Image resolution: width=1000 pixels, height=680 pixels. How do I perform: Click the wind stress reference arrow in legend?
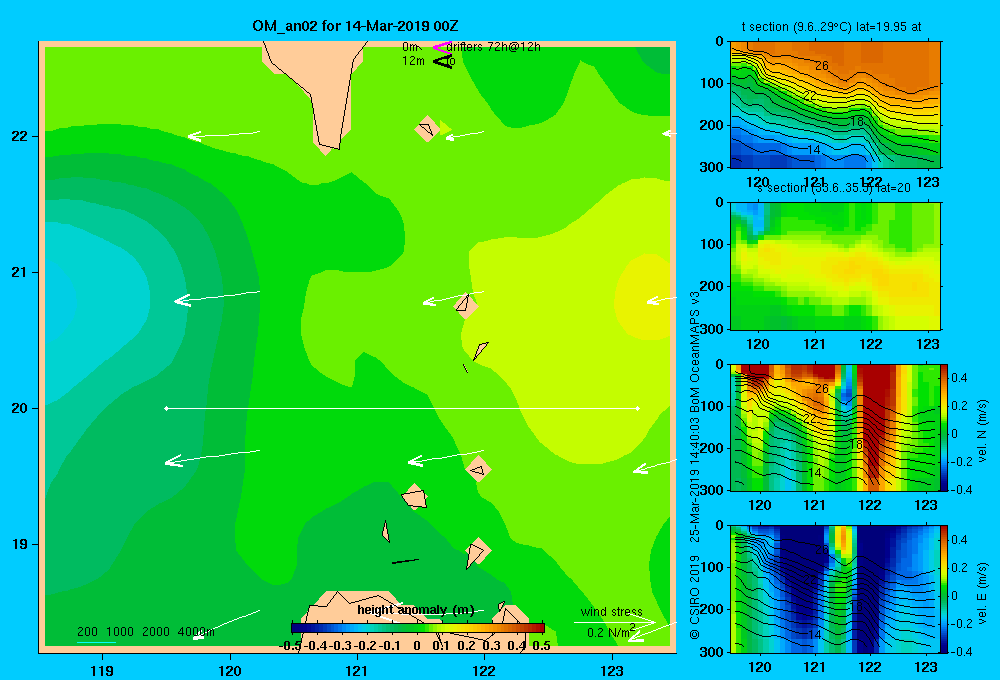614,622
